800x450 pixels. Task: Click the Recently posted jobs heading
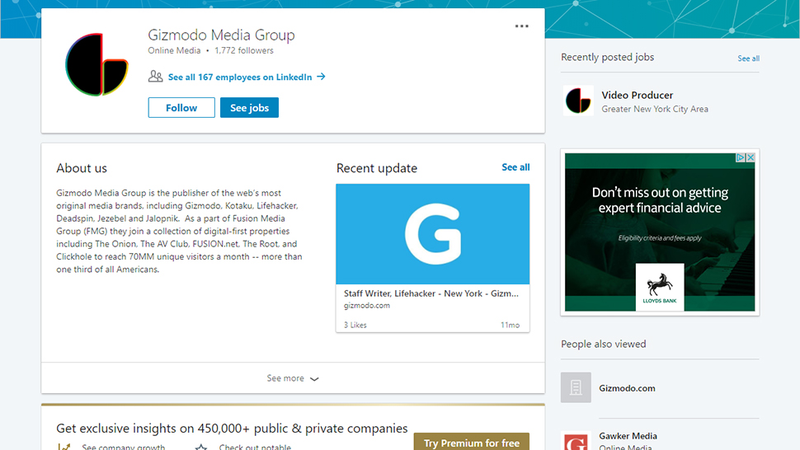tap(607, 57)
